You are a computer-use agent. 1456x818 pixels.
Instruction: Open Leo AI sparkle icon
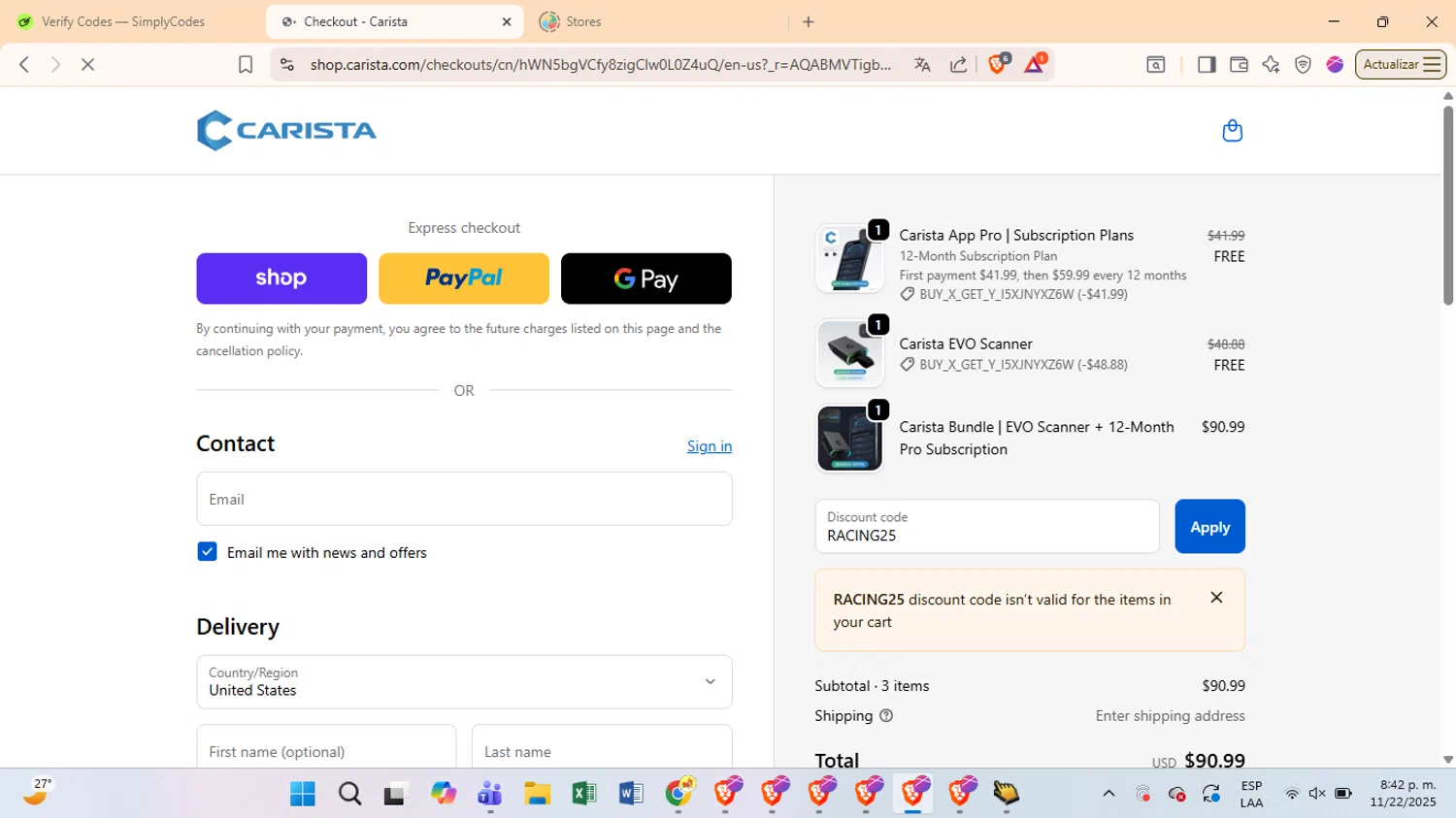point(1271,64)
